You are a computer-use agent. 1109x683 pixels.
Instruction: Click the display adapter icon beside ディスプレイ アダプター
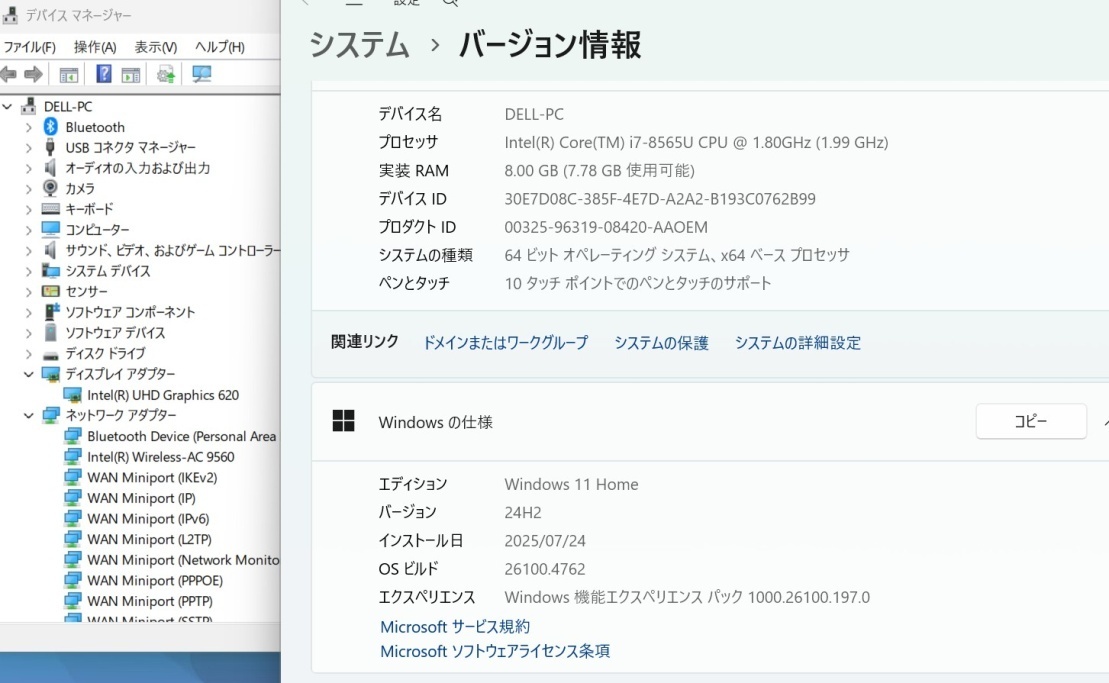50,374
